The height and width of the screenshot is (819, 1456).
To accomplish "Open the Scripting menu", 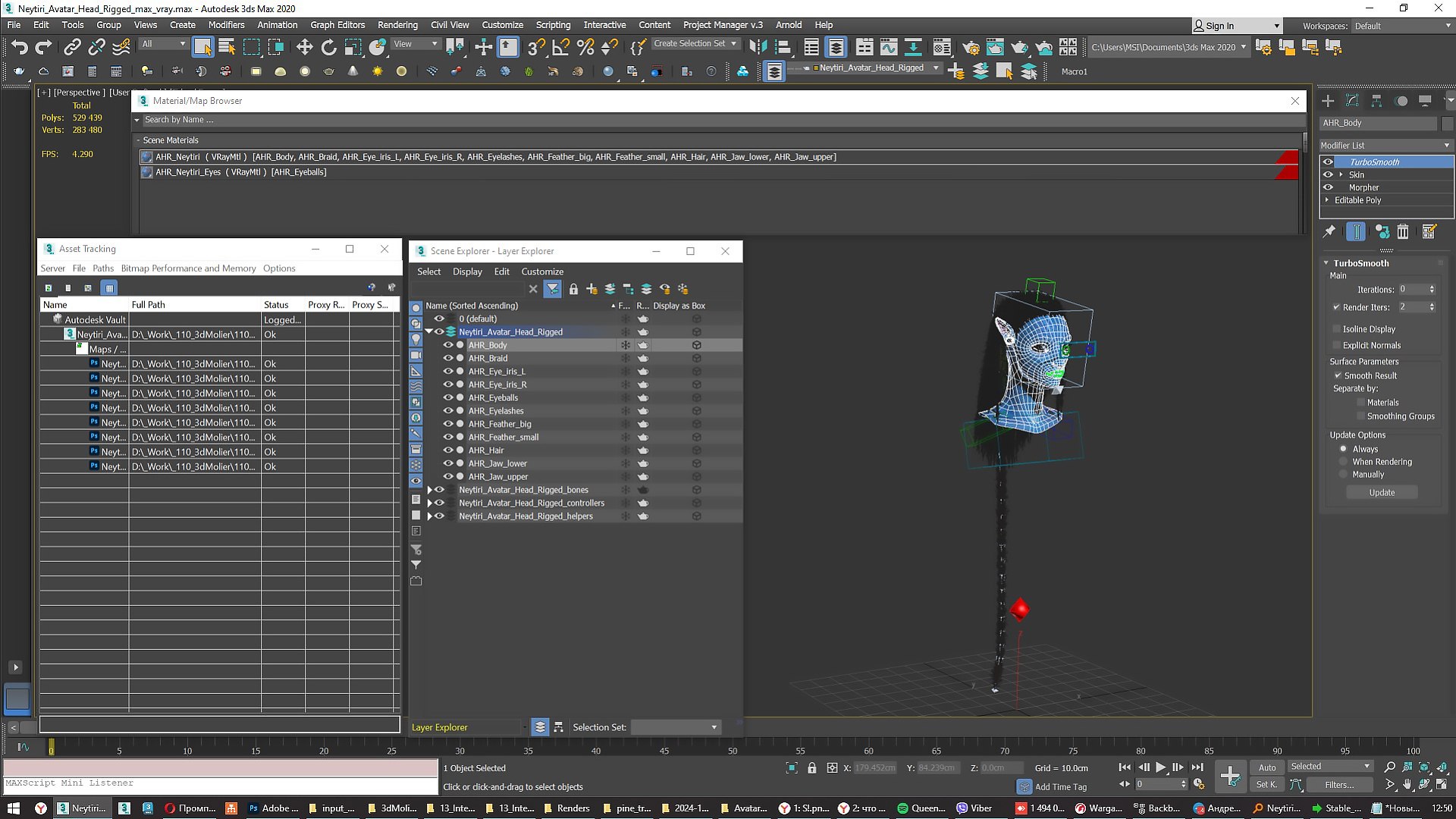I will coord(553,25).
